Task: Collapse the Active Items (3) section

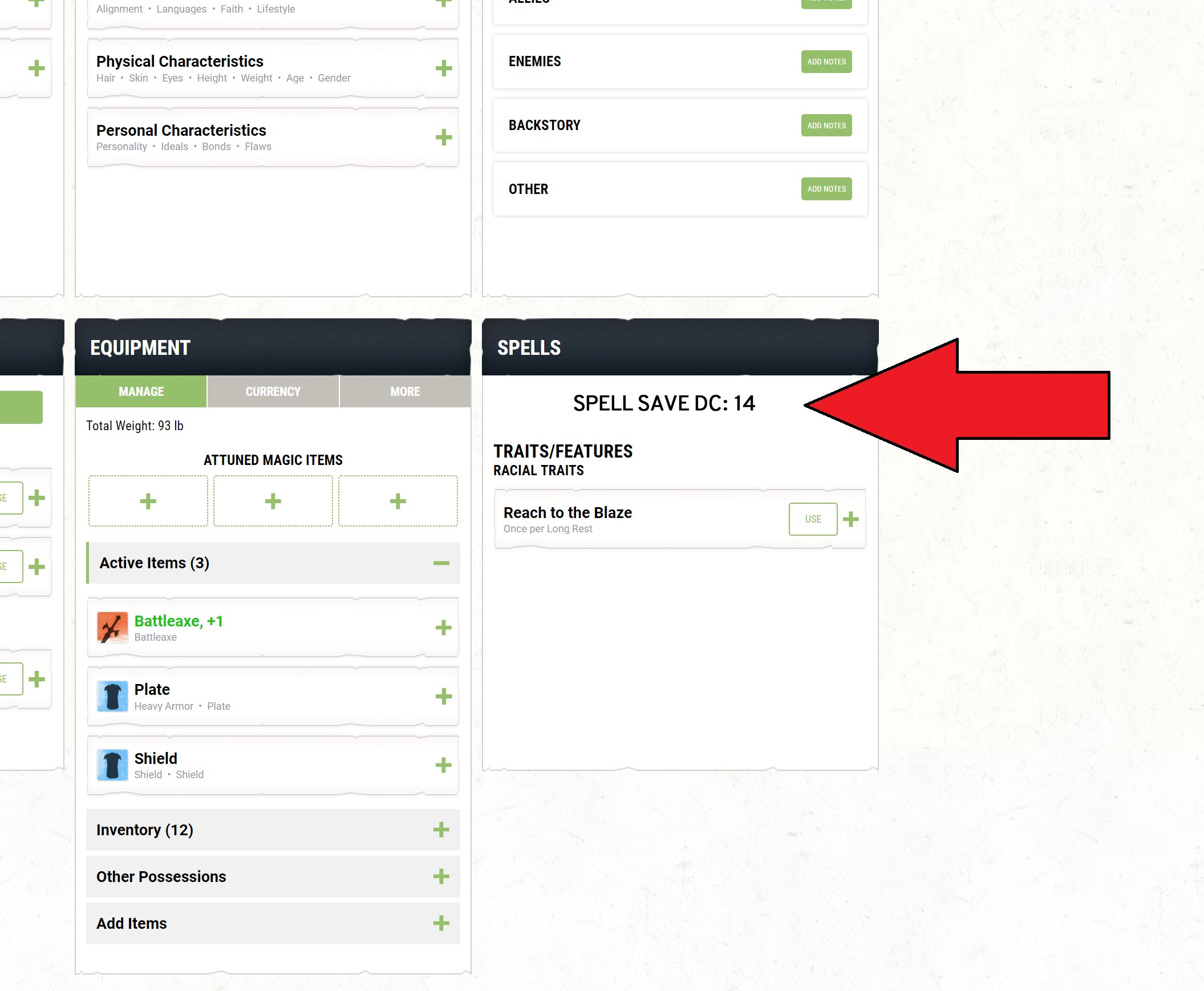Action: pyautogui.click(x=441, y=563)
